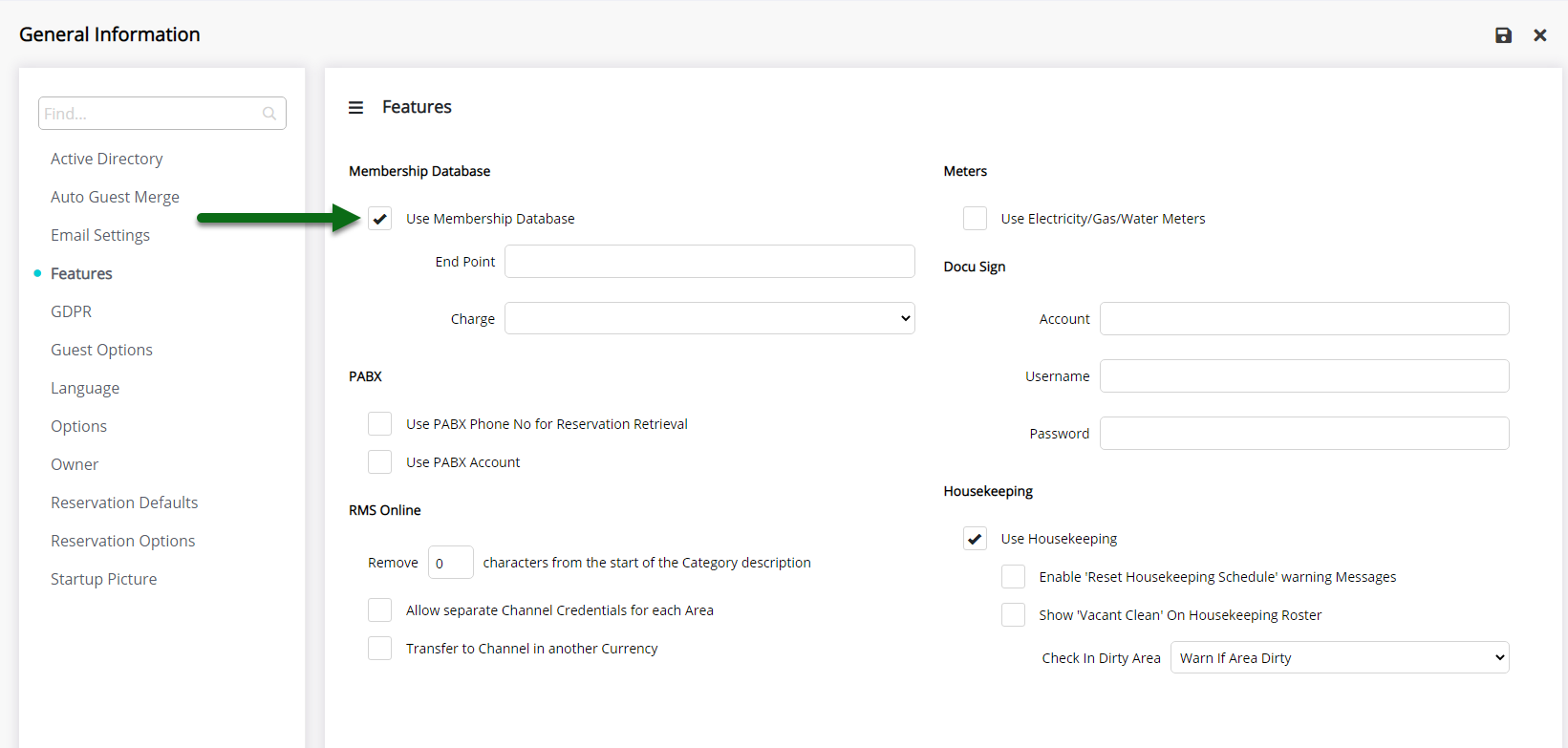
Task: Close the General Information window
Action: [x=1540, y=35]
